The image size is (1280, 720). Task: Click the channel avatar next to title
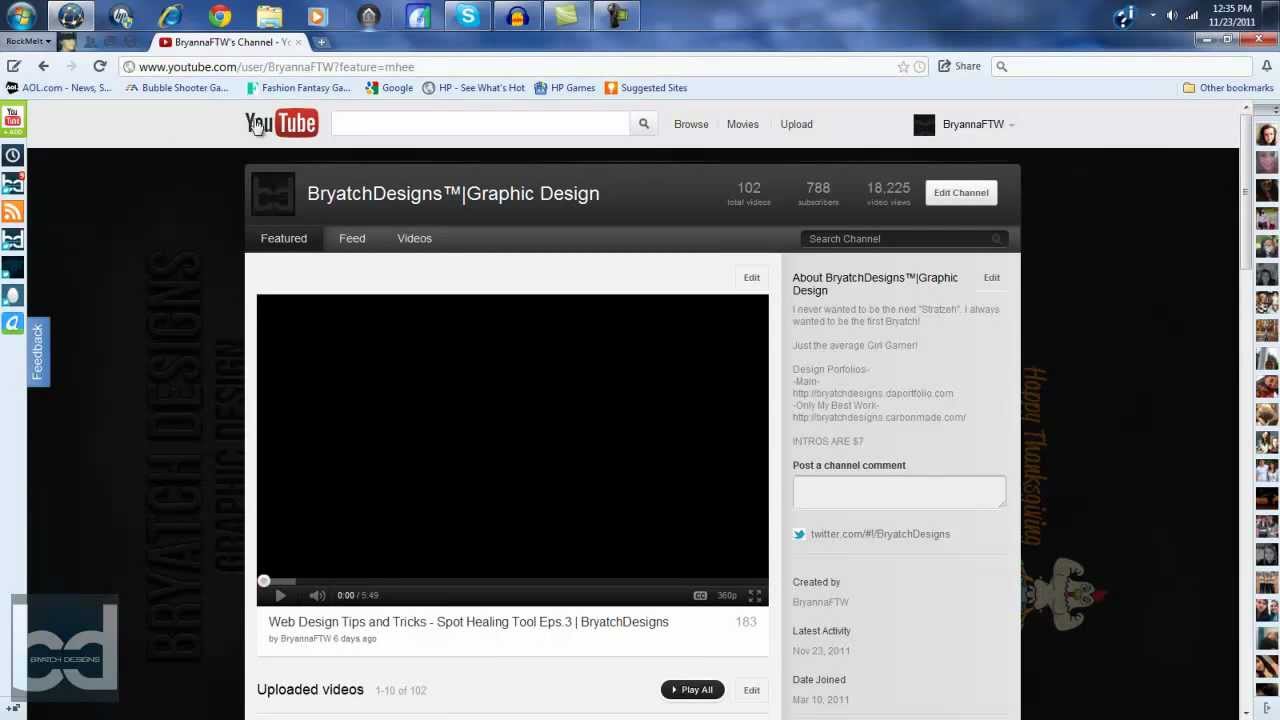tap(272, 194)
